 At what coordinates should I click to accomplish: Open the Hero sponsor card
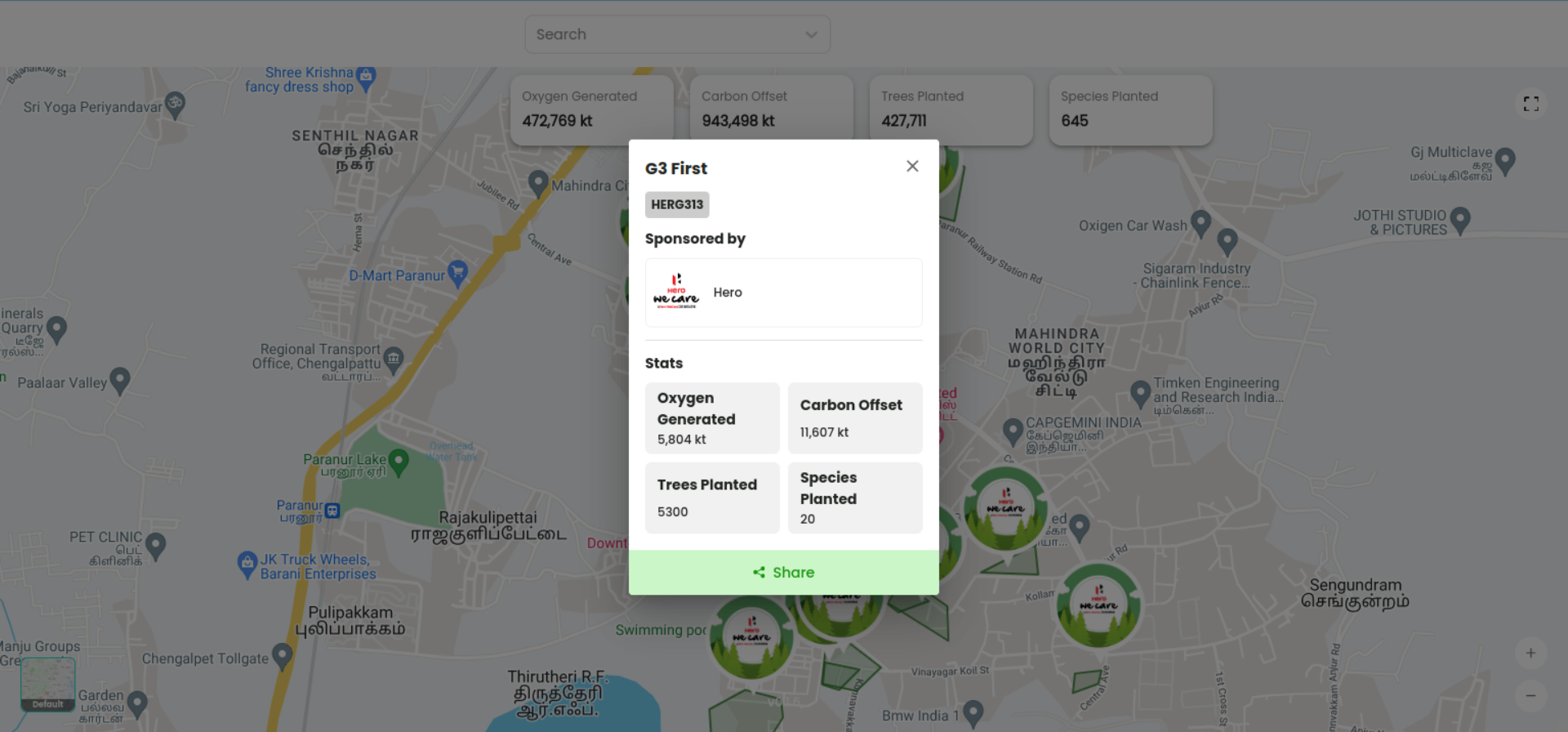coord(783,292)
